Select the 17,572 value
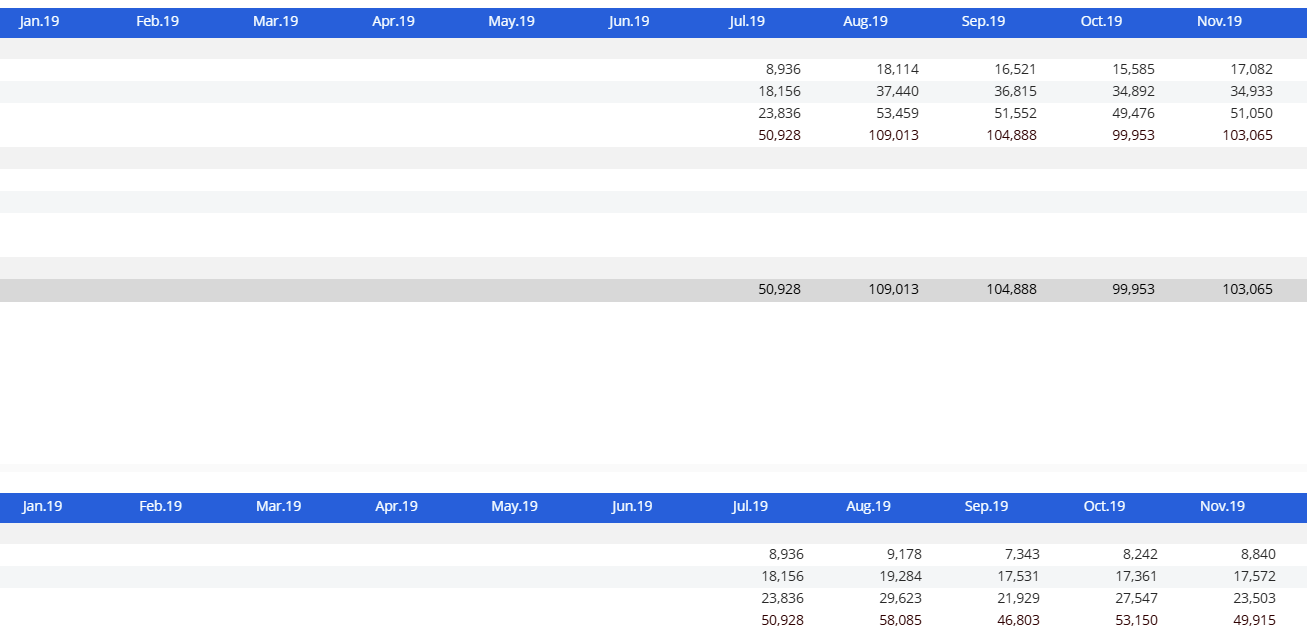The width and height of the screenshot is (1307, 631). (1254, 576)
